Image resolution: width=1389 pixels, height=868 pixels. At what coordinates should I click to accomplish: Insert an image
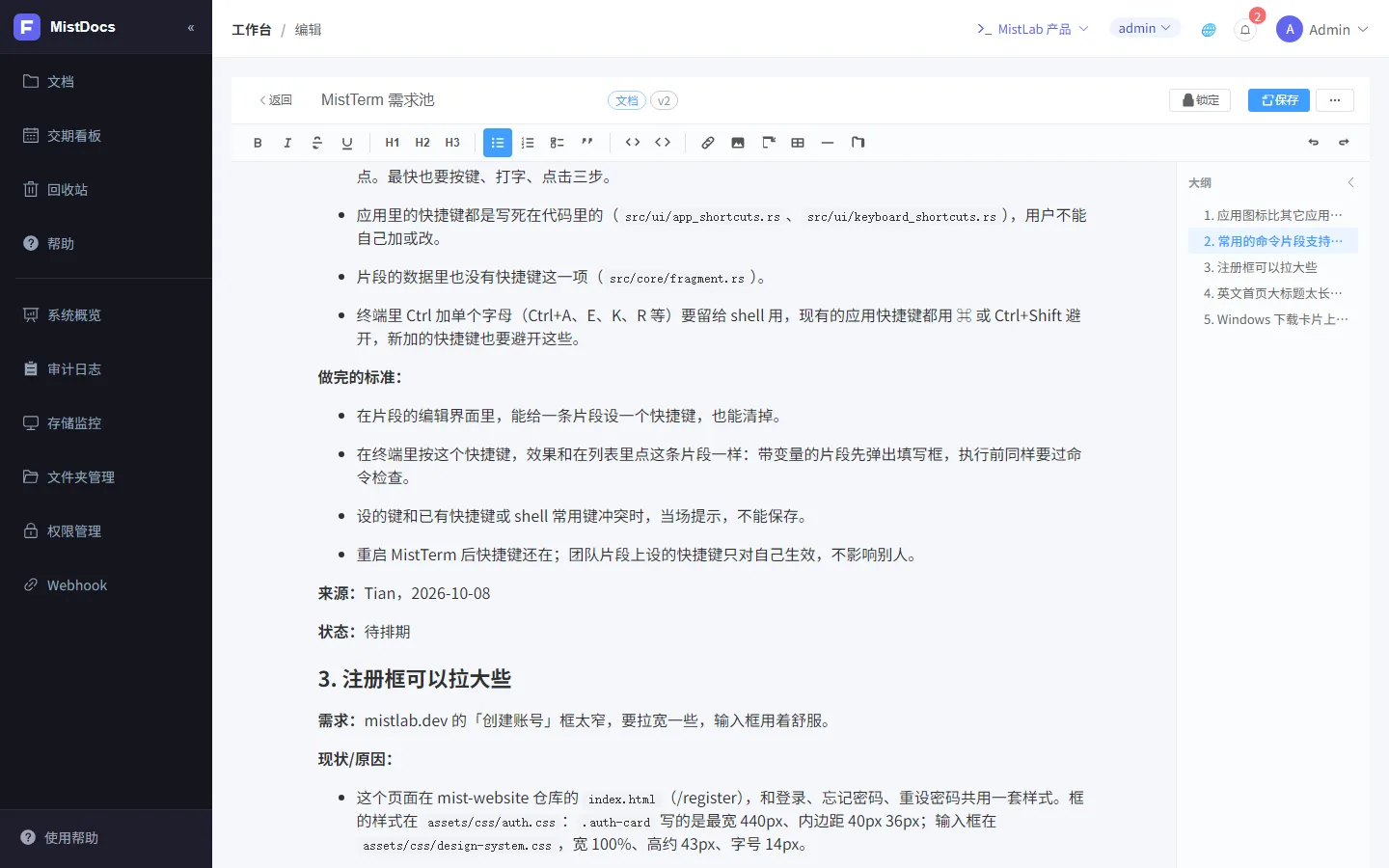tap(738, 143)
